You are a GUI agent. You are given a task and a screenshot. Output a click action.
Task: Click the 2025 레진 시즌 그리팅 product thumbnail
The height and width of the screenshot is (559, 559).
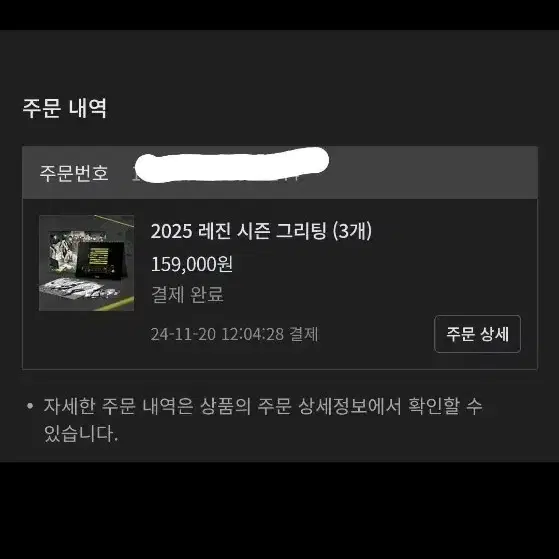(87, 263)
